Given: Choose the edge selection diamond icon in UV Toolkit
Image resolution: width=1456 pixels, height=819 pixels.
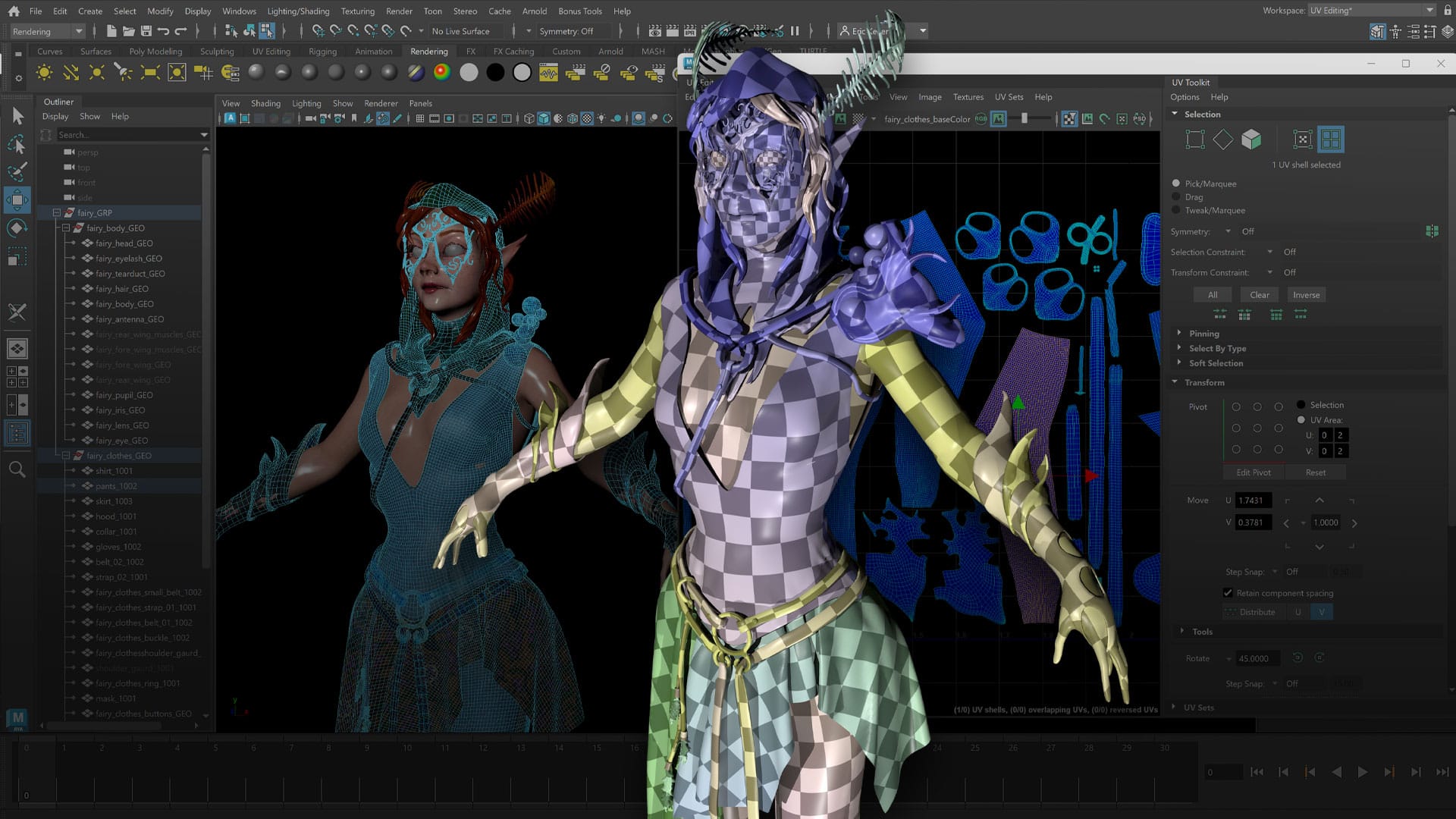Looking at the screenshot, I should pyautogui.click(x=1222, y=140).
